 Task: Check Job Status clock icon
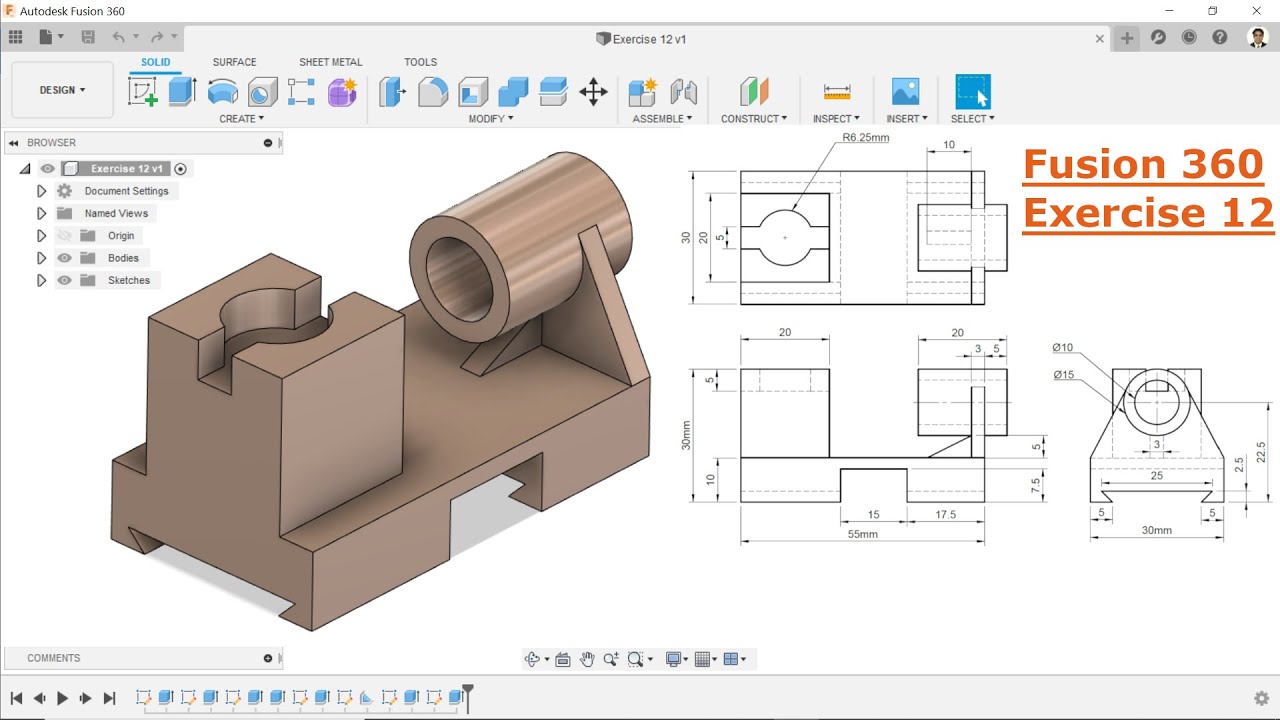(x=1189, y=38)
